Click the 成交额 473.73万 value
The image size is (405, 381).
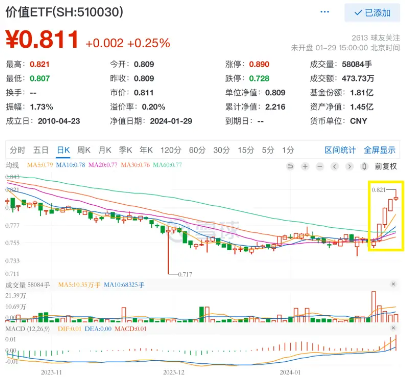click(358, 78)
